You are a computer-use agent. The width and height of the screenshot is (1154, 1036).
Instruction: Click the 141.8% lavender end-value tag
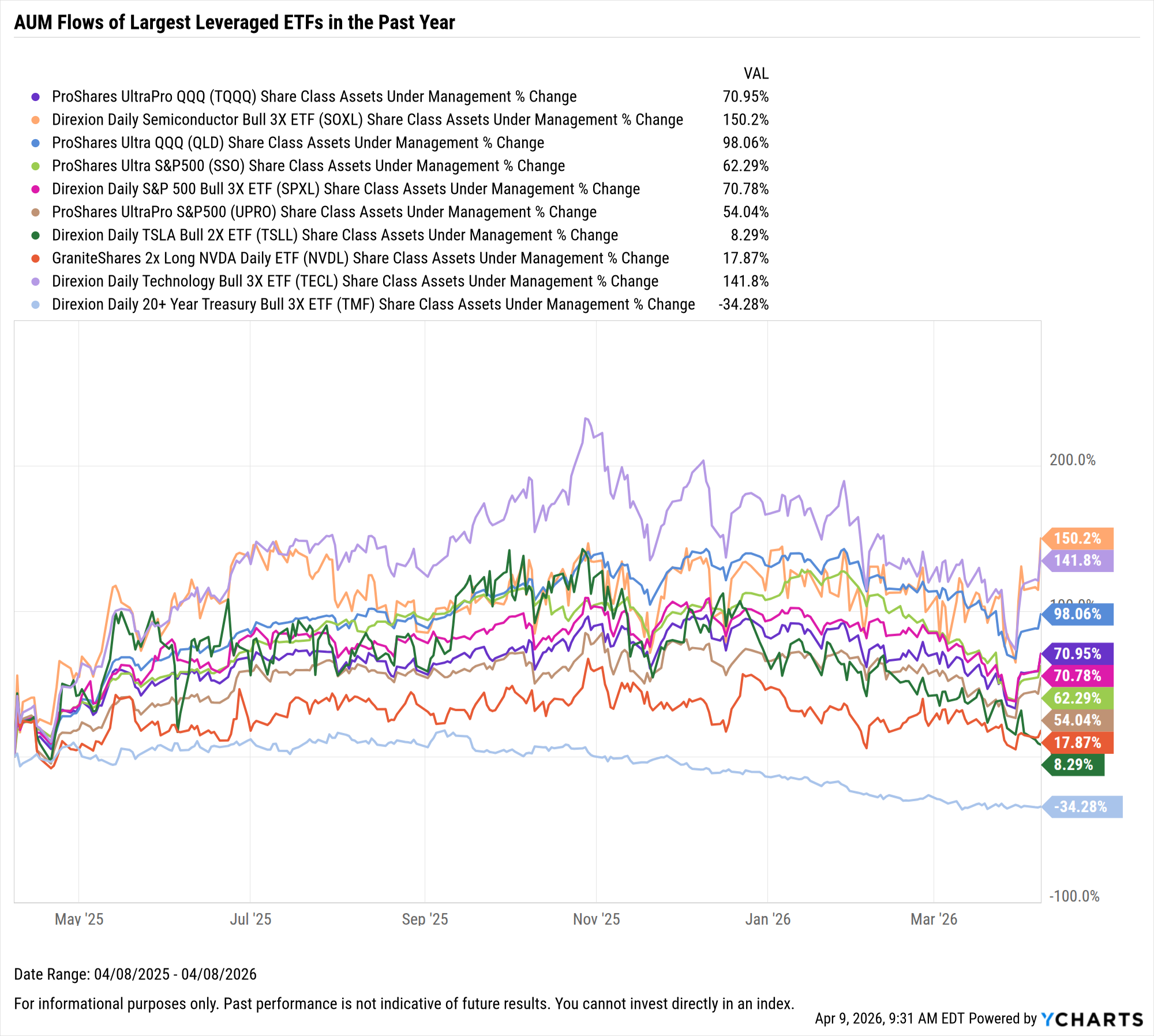[x=1077, y=560]
